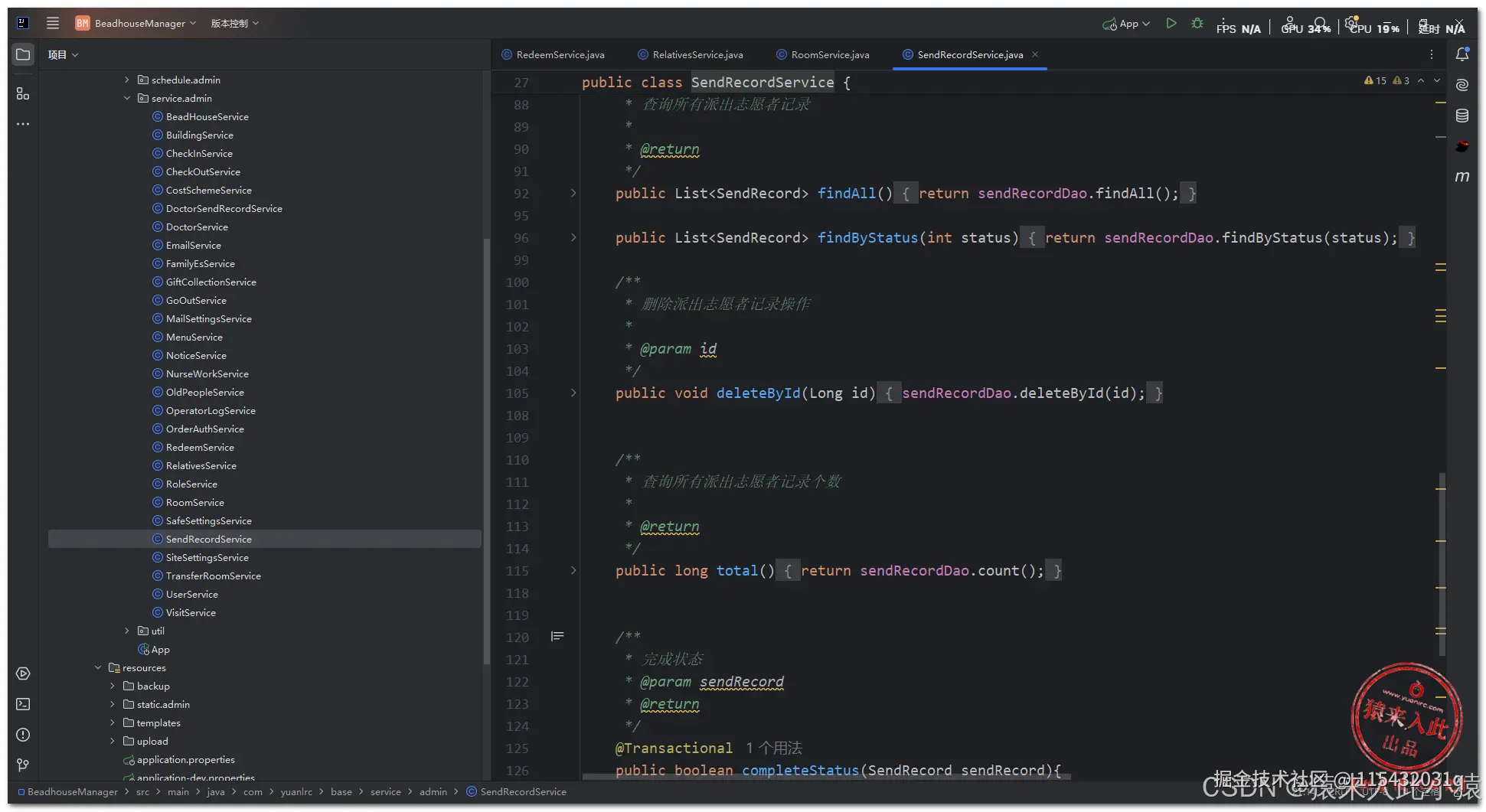The height and width of the screenshot is (812, 1486).
Task: Go to the previous highlighted error
Action: point(1421,80)
